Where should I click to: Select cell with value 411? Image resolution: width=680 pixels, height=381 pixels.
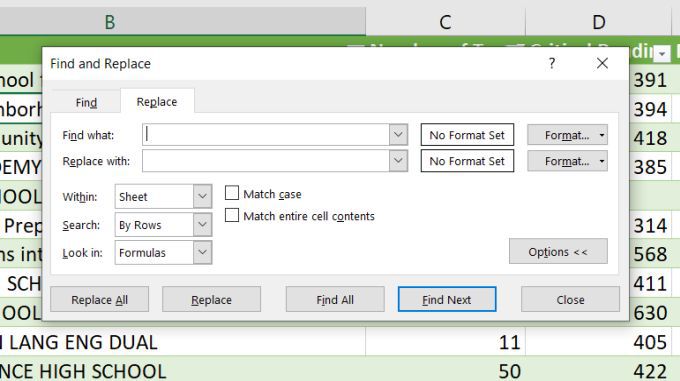(650, 283)
